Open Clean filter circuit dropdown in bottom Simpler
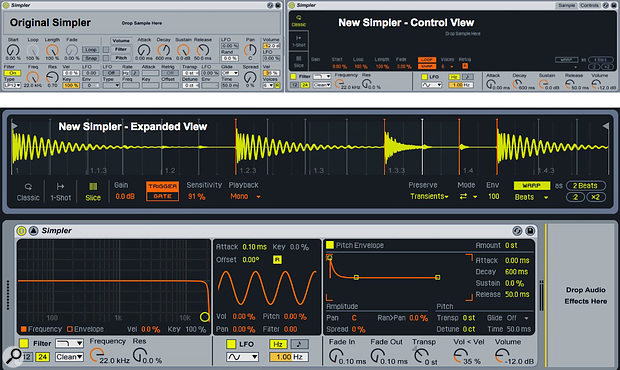The image size is (620, 370). (69, 357)
